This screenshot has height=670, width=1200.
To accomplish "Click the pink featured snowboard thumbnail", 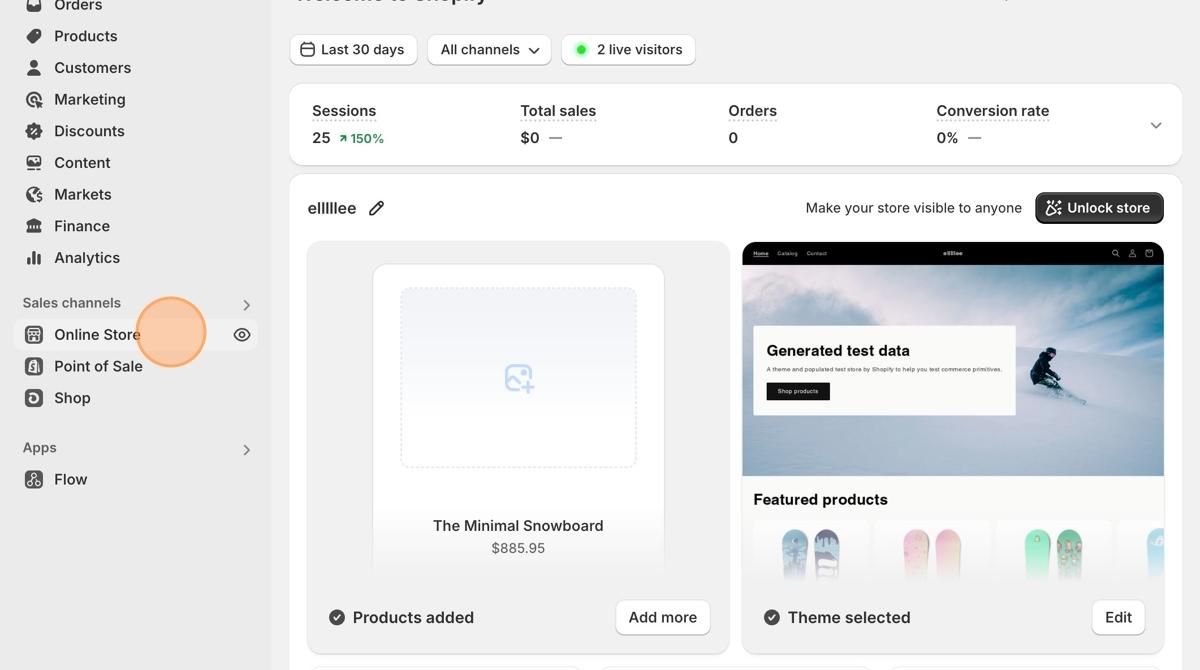I will coord(932,553).
